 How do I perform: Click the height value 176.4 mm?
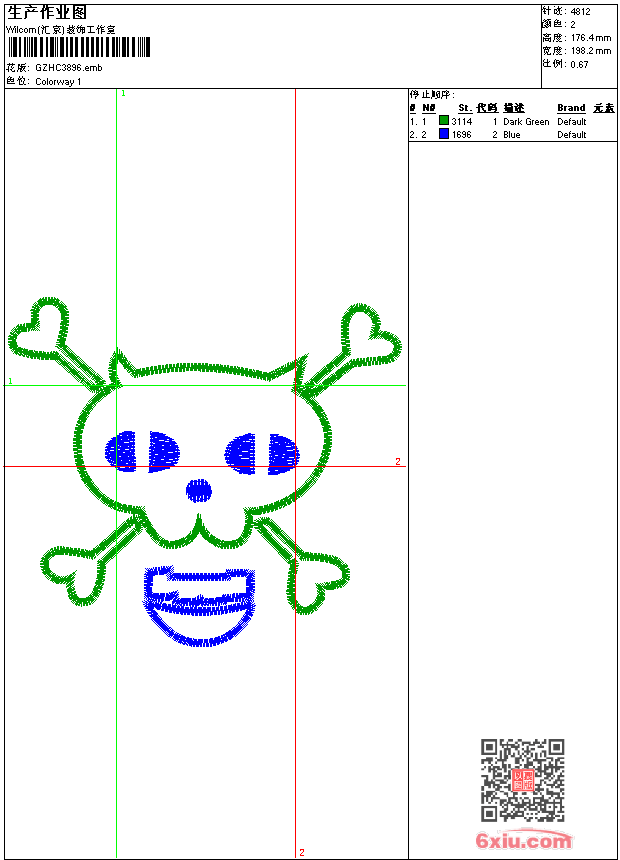pos(591,37)
